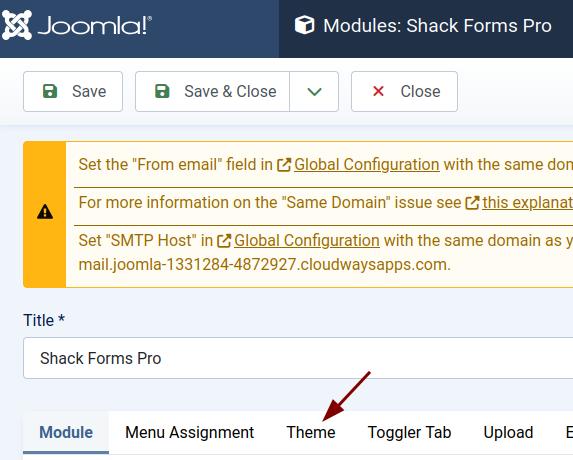Viewport: 573px width, 460px height.
Task: Click external-link icon before "this explanation"
Action: (x=472, y=203)
